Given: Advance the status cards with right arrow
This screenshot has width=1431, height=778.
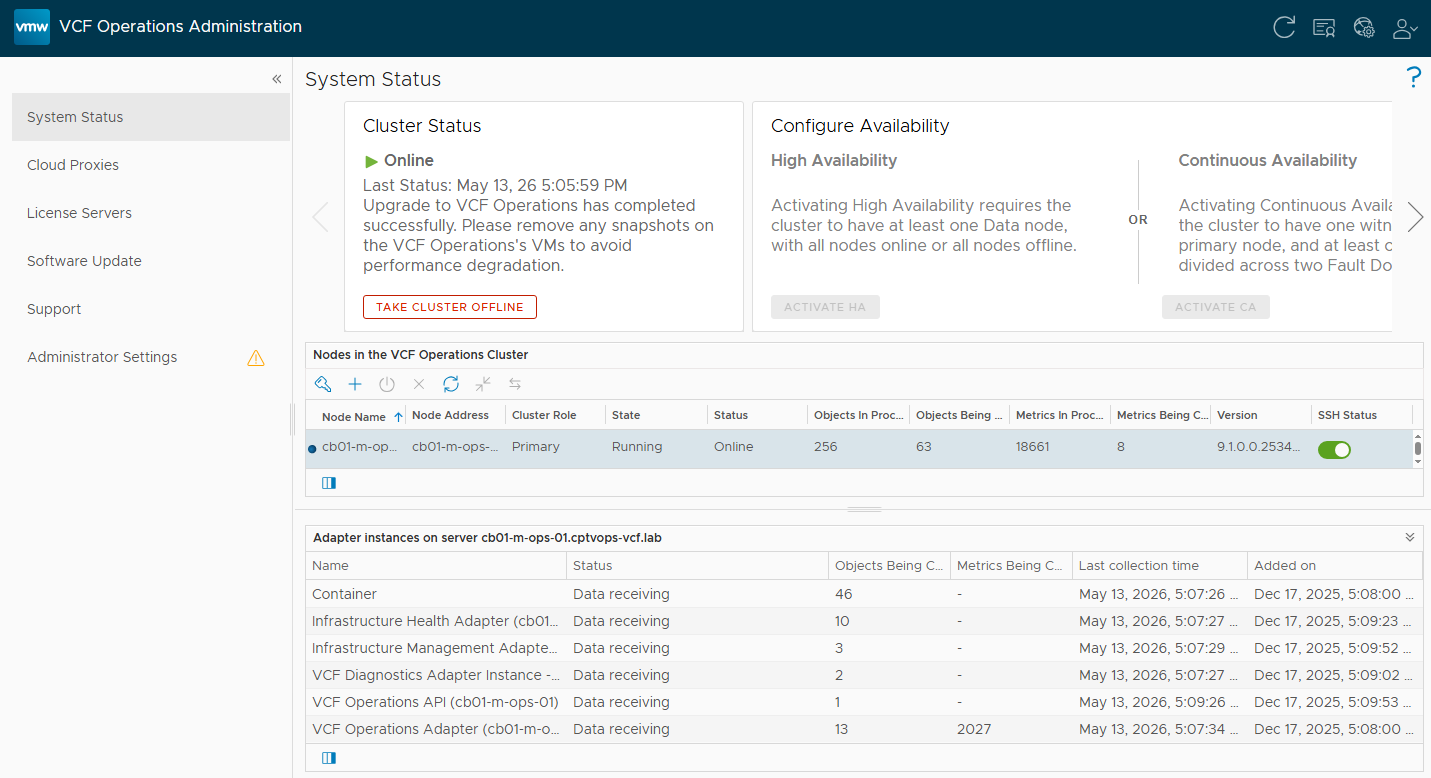Looking at the screenshot, I should click(x=1415, y=217).
